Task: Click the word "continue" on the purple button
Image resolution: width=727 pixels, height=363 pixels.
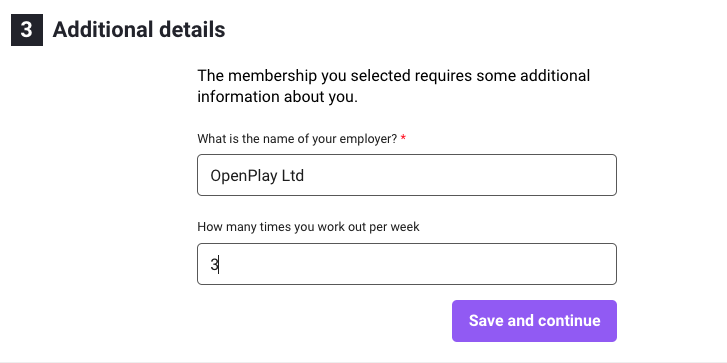Action: tap(570, 321)
